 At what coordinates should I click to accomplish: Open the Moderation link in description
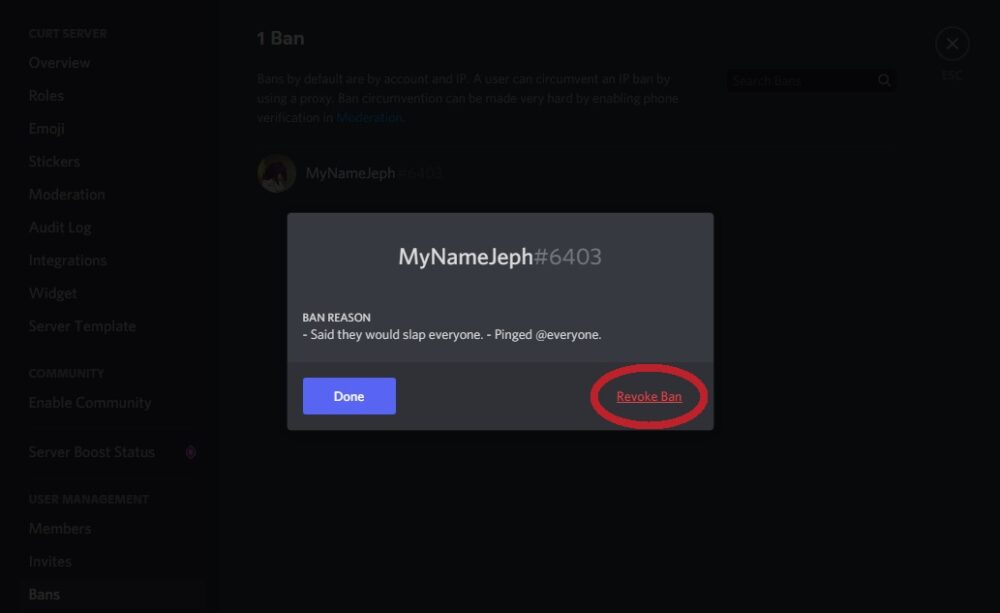[369, 117]
